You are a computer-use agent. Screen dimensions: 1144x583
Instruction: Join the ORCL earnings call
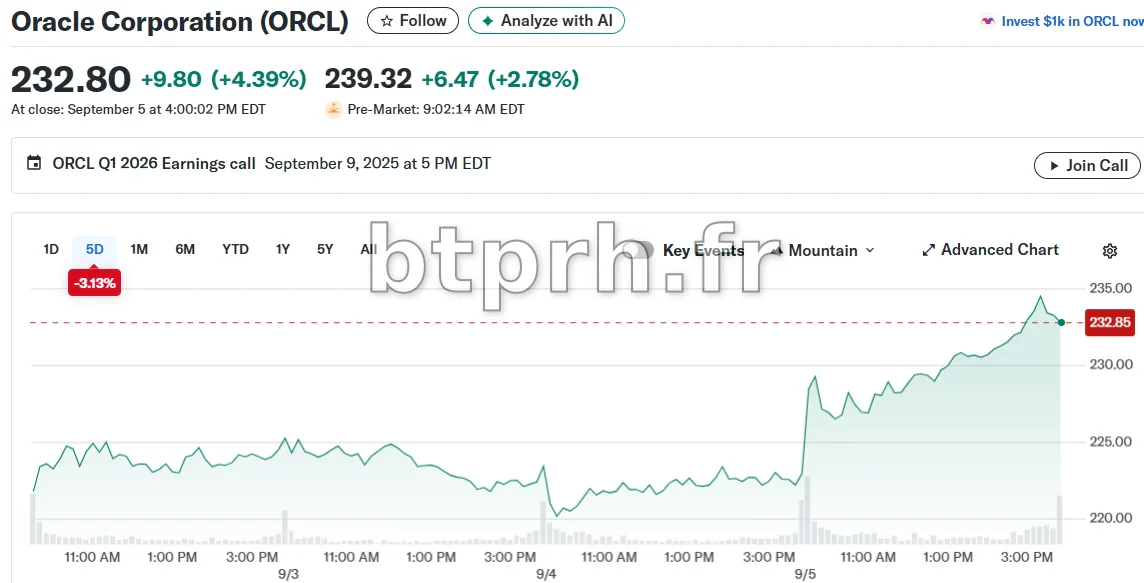tap(1087, 165)
